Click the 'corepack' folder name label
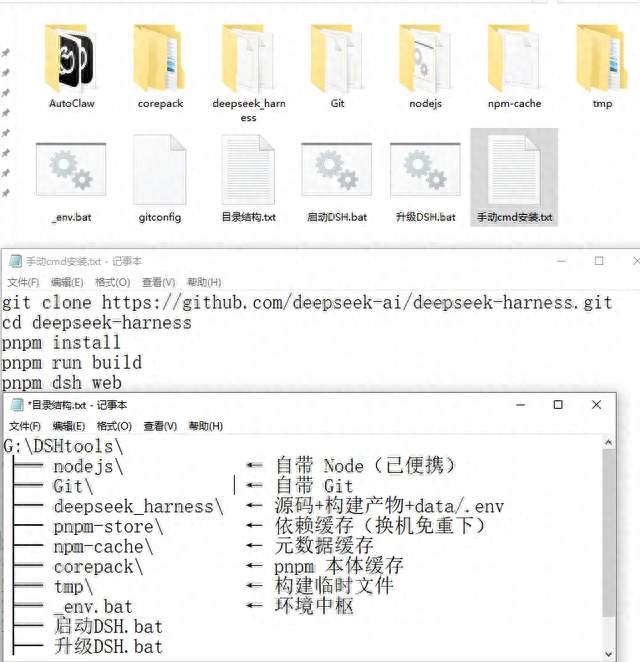 point(160,103)
